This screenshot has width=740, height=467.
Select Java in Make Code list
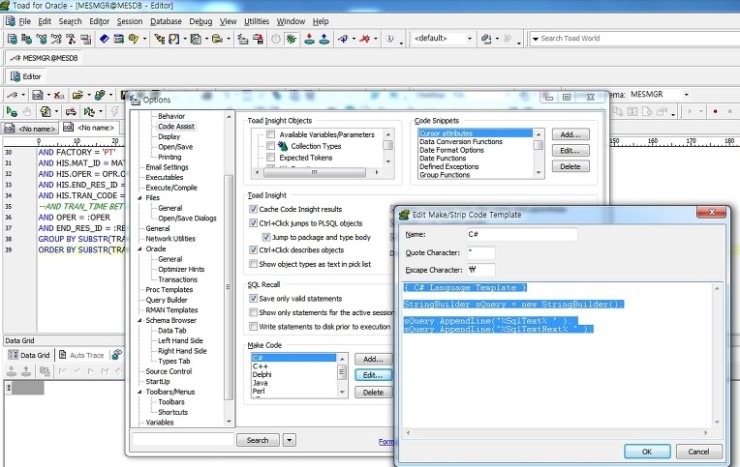pos(260,383)
